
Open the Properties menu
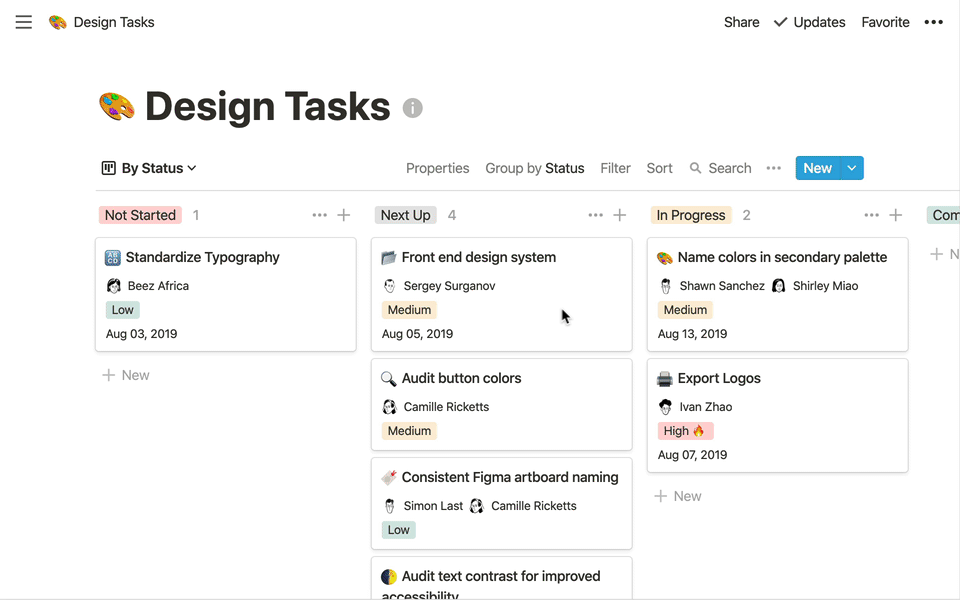pyautogui.click(x=437, y=168)
